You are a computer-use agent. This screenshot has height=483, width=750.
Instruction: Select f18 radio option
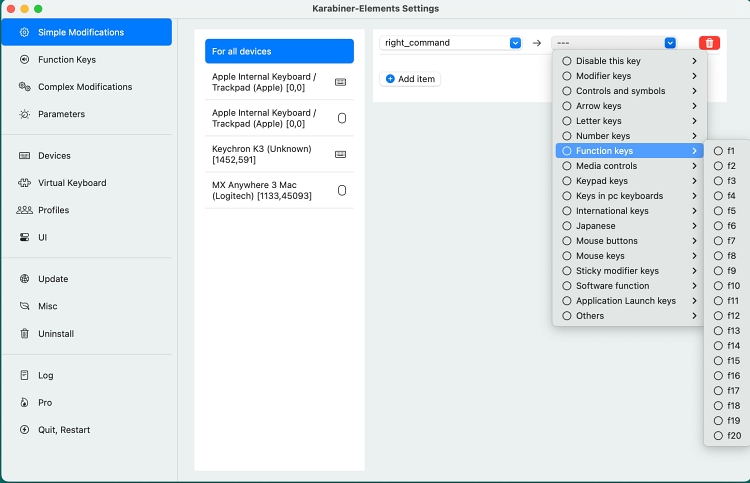(718, 406)
